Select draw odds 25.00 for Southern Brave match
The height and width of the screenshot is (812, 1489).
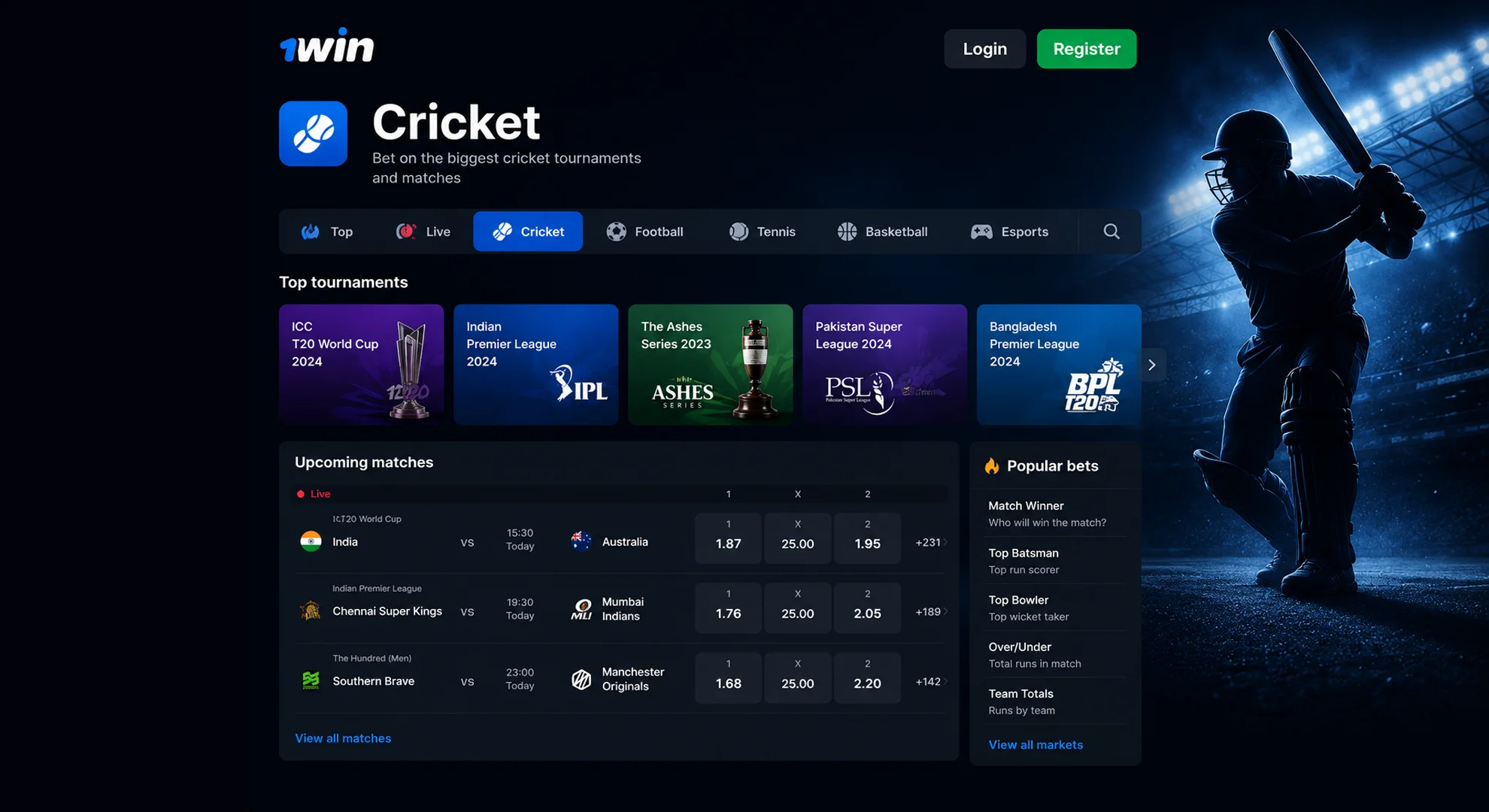[x=797, y=677]
